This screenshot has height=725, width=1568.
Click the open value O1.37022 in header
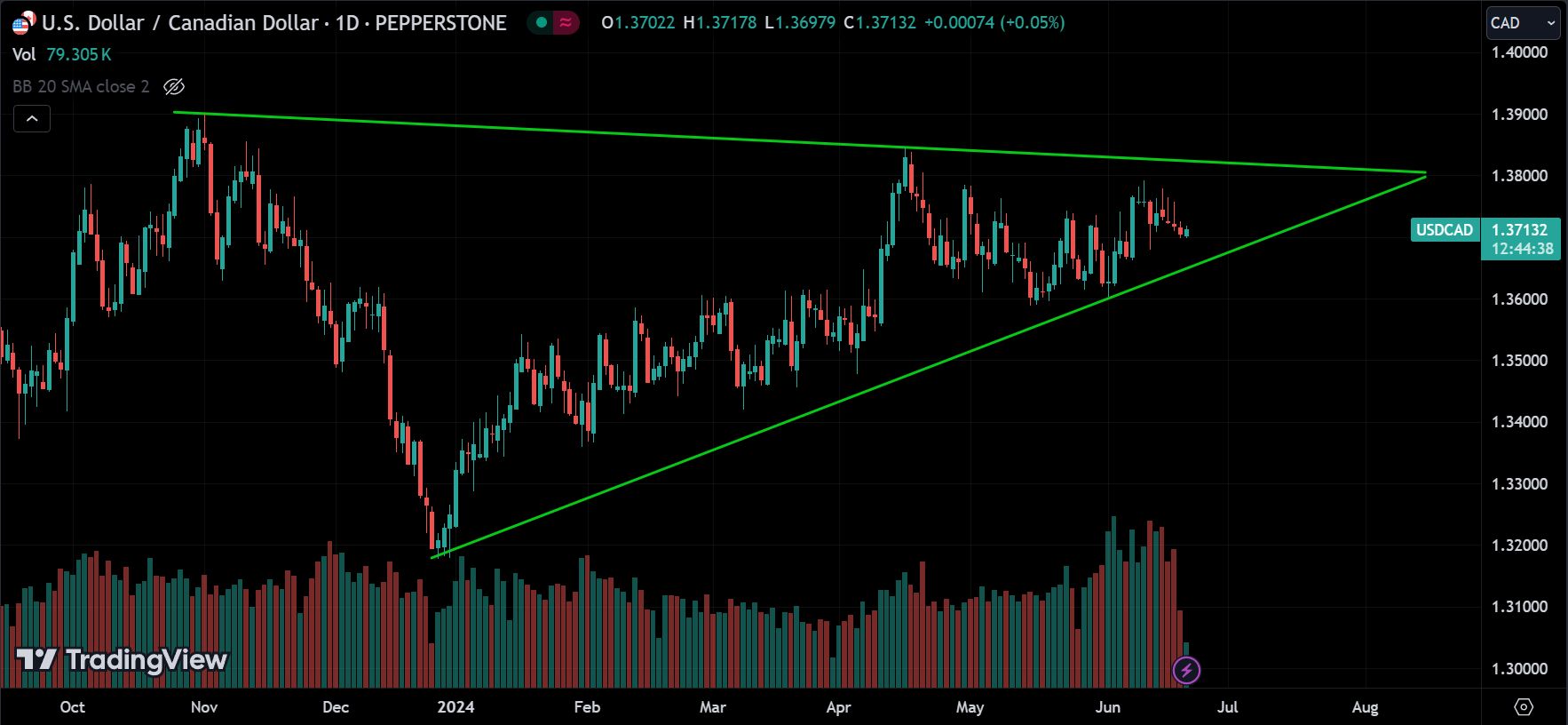click(x=638, y=23)
